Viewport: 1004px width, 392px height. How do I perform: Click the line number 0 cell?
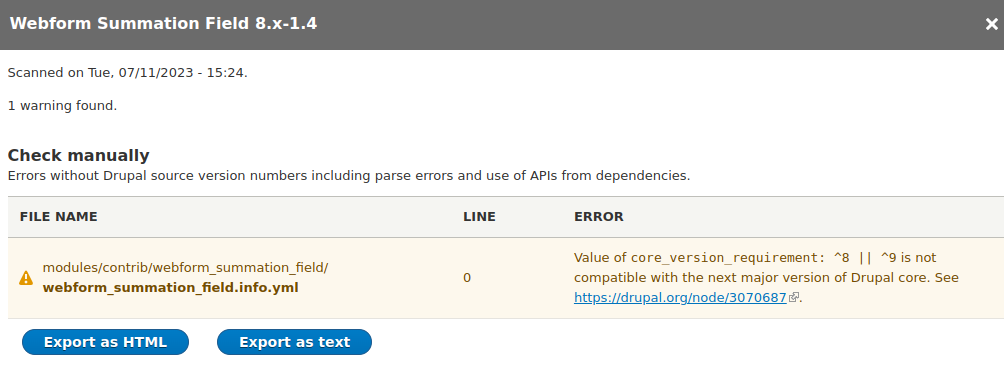[467, 278]
